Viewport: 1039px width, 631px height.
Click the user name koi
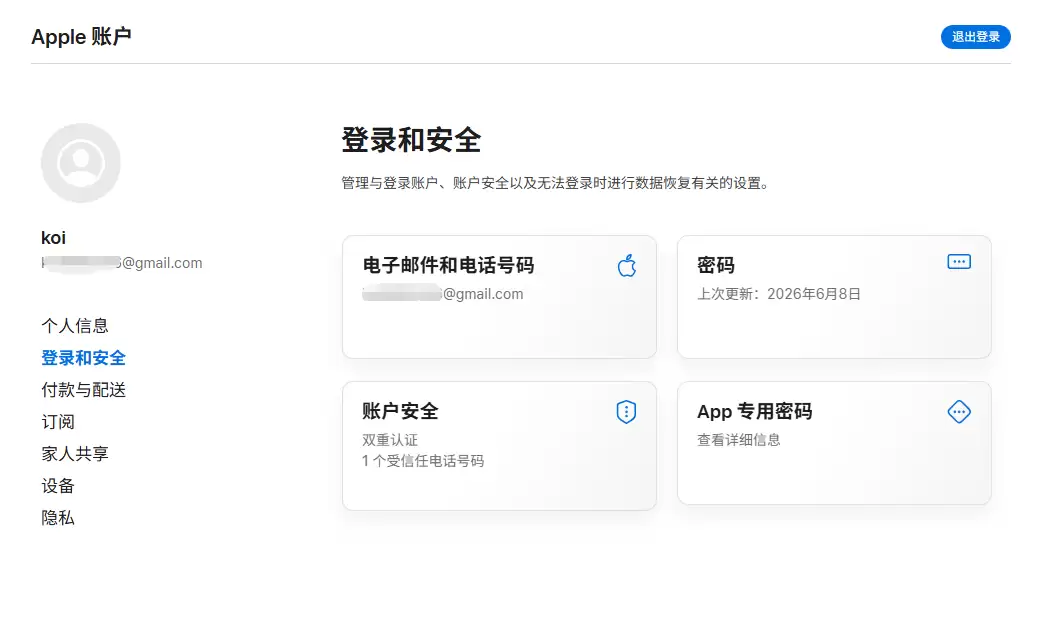click(53, 238)
